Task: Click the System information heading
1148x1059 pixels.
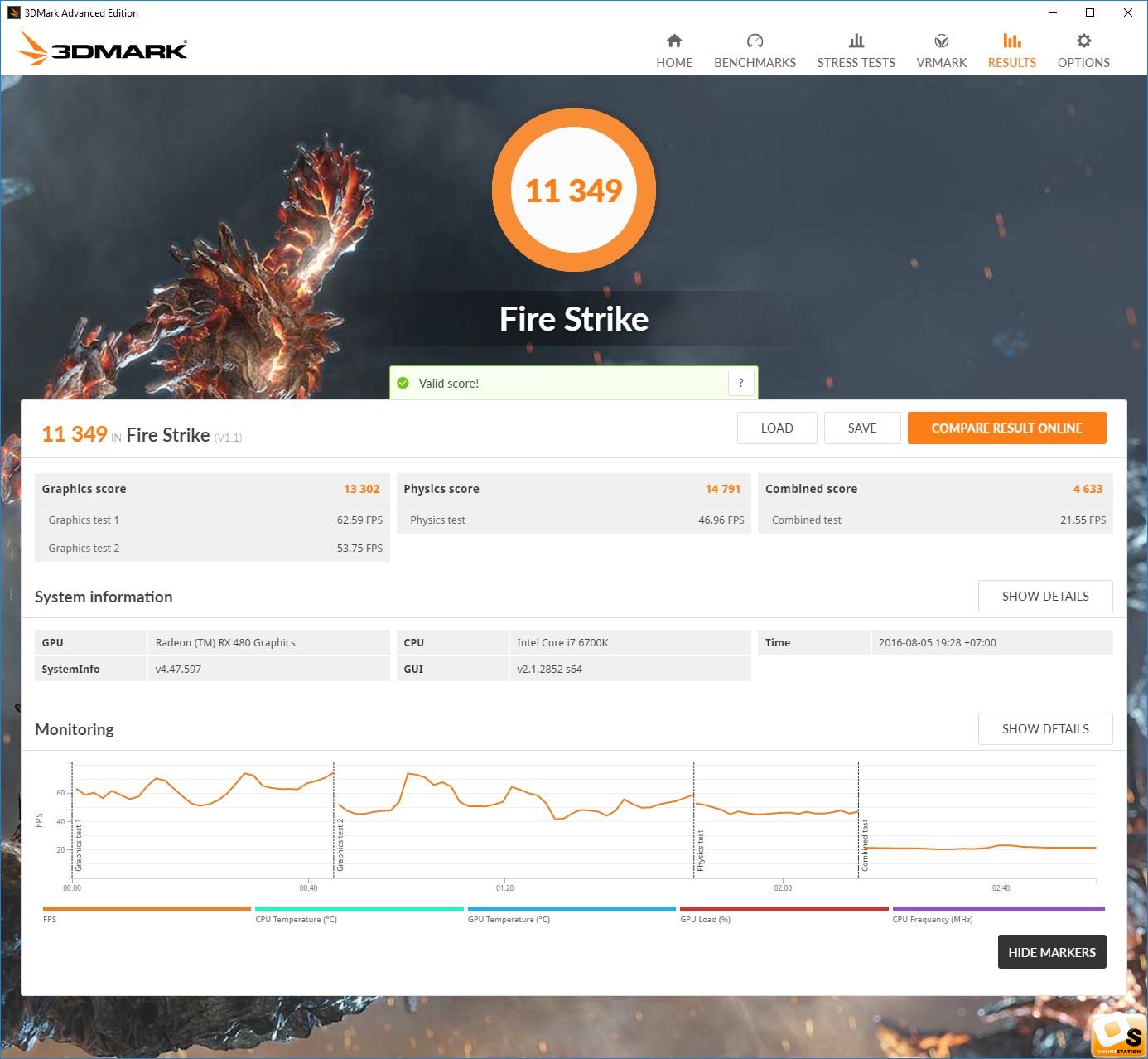Action: pos(104,597)
